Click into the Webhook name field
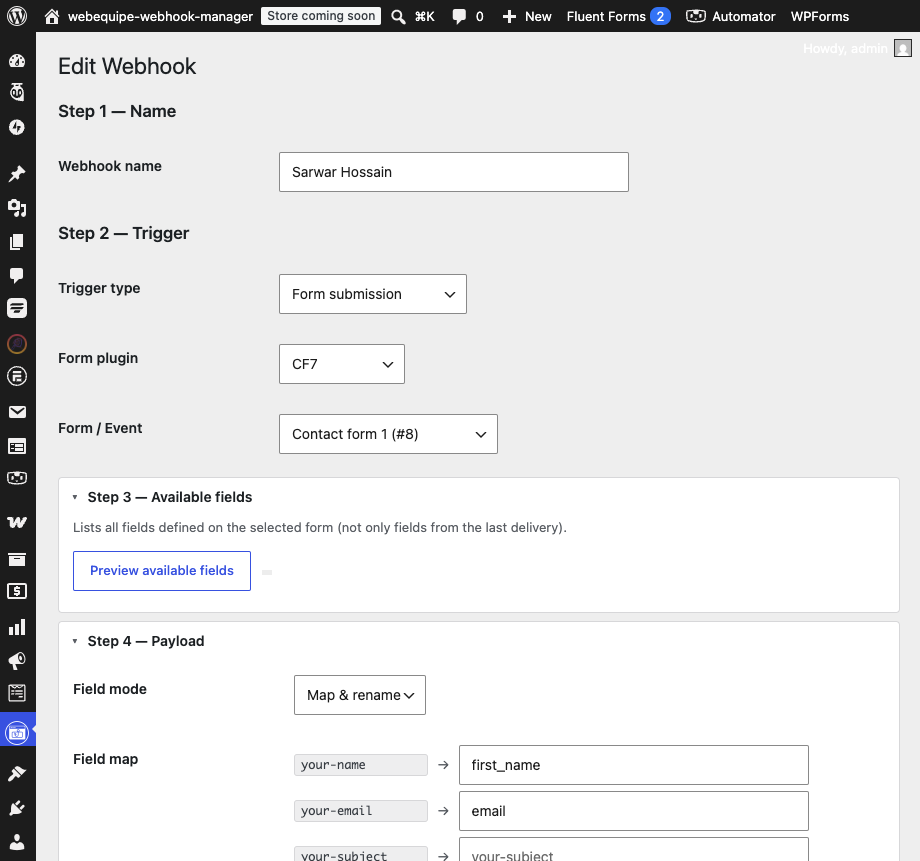The height and width of the screenshot is (861, 920). (454, 172)
